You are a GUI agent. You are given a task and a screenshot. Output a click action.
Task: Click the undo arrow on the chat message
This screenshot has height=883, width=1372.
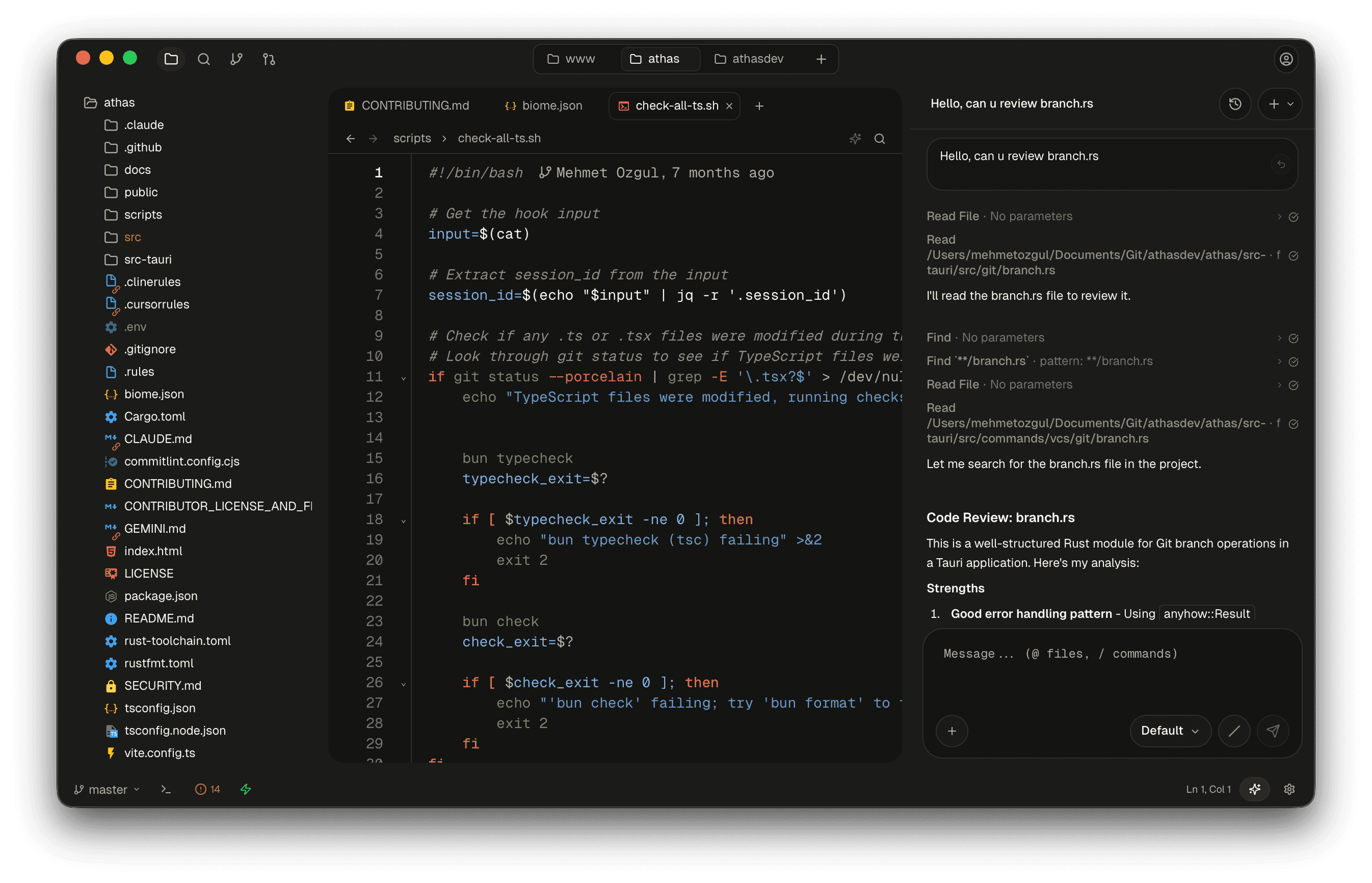(1281, 165)
